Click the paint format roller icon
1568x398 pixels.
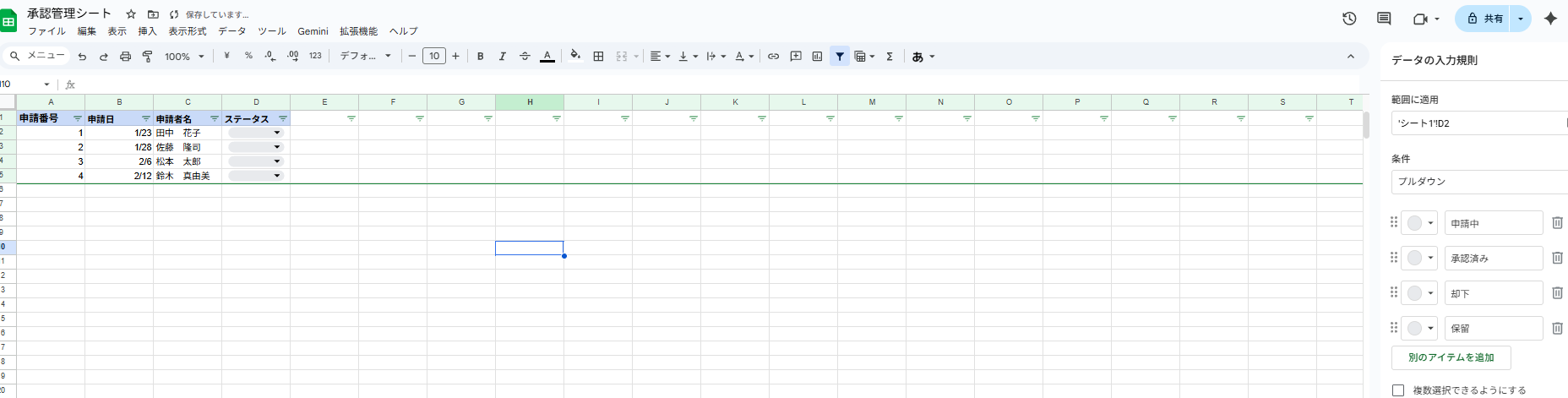coord(147,57)
